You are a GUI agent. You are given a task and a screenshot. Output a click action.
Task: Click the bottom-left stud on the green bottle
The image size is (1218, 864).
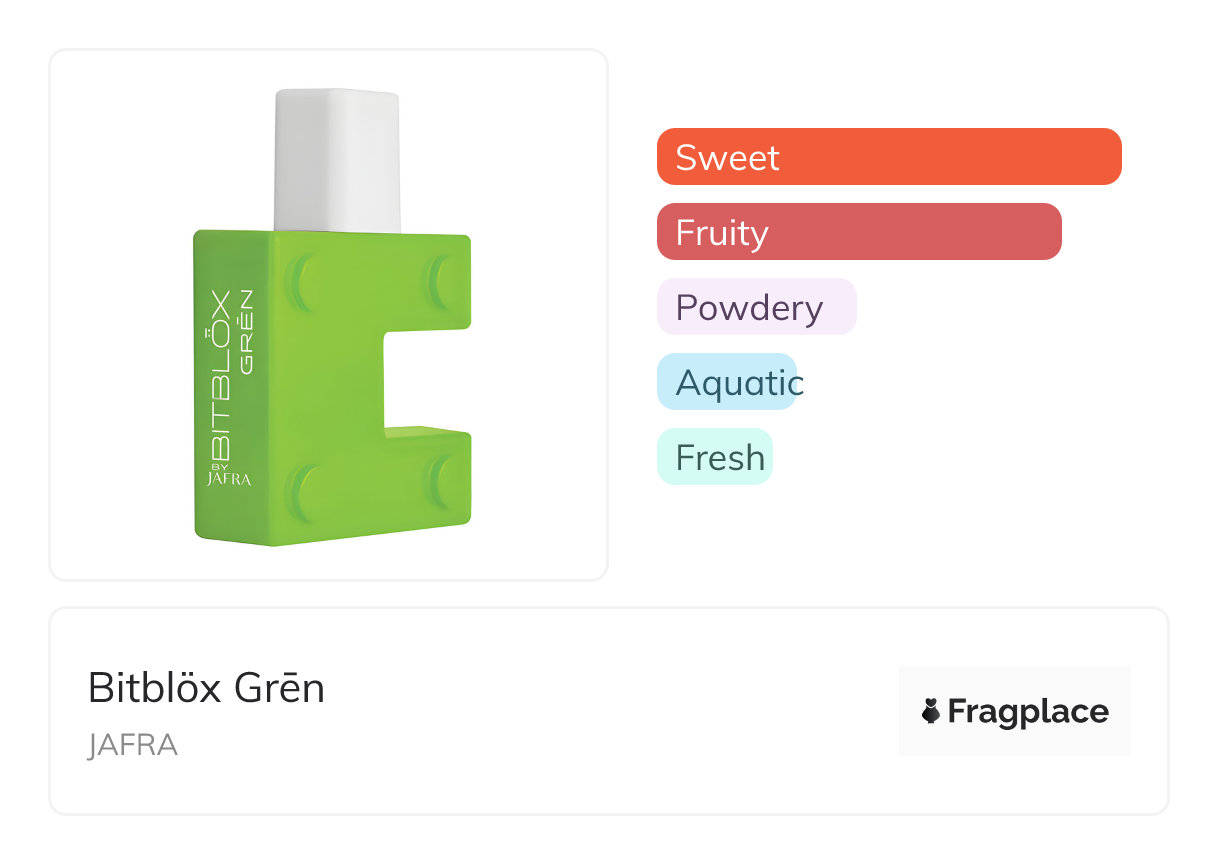[x=302, y=490]
